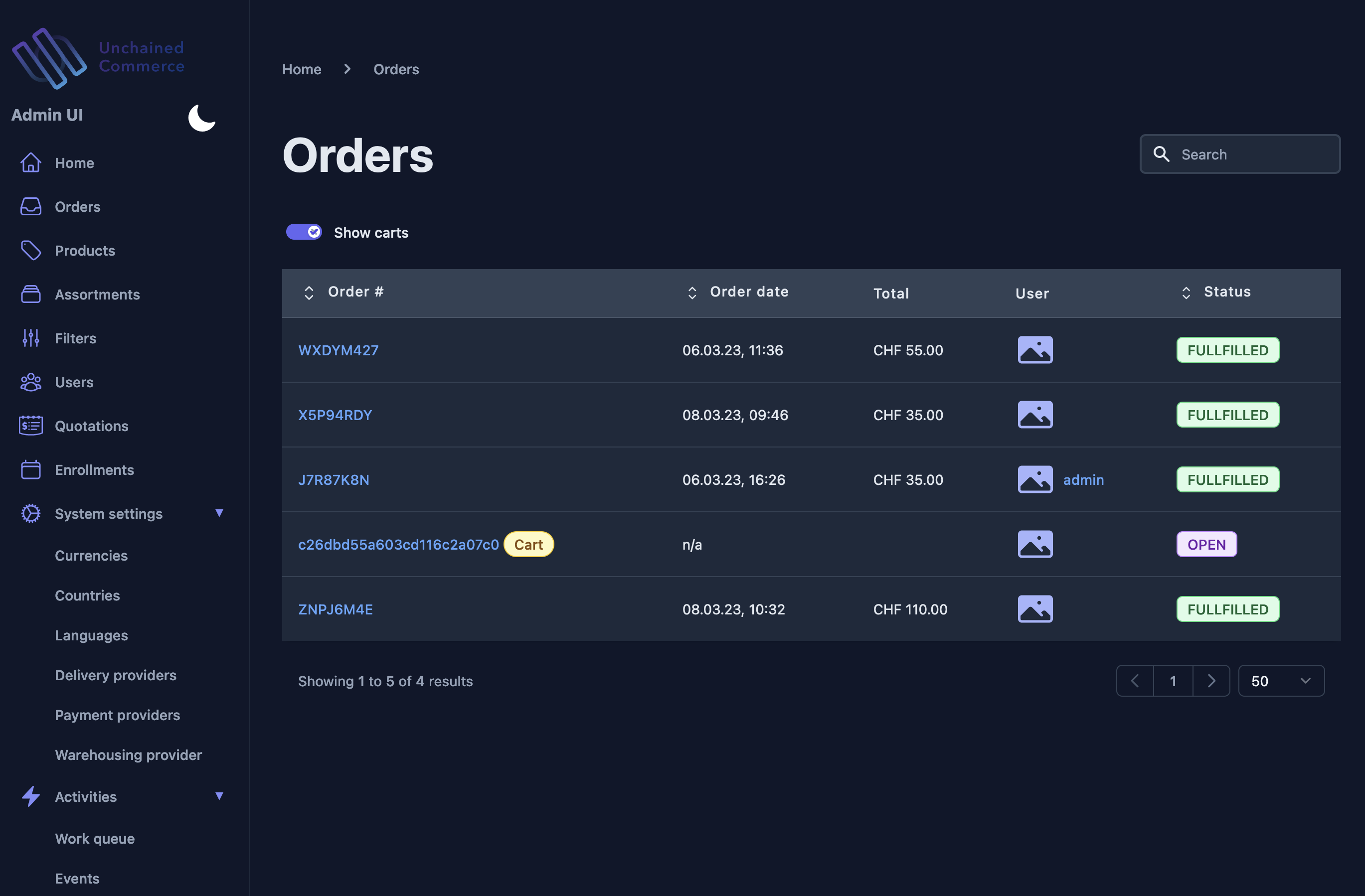
Task: Open Enrollments in the sidebar menu
Action: [94, 469]
